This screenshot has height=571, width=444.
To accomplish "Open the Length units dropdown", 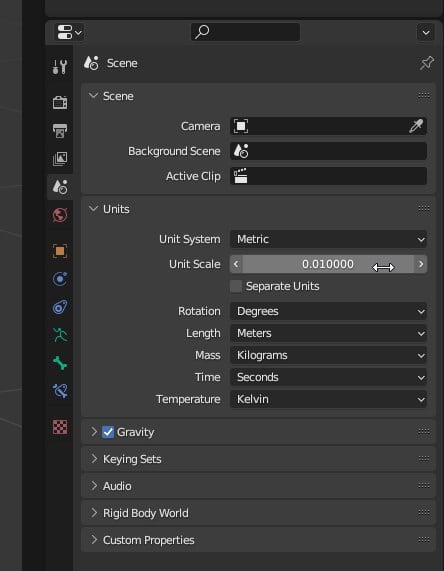I will (328, 333).
